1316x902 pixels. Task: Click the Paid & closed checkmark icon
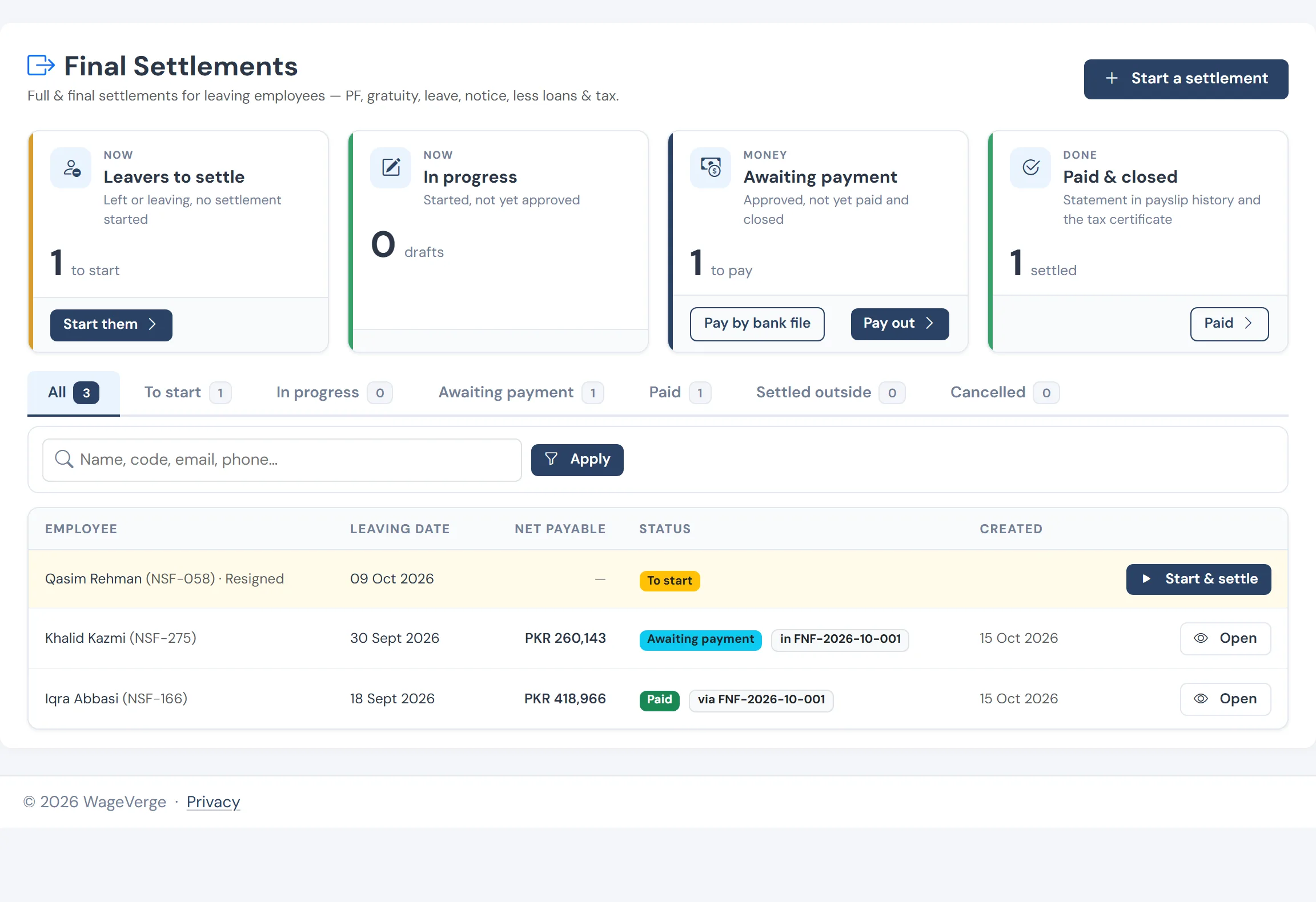(x=1031, y=168)
